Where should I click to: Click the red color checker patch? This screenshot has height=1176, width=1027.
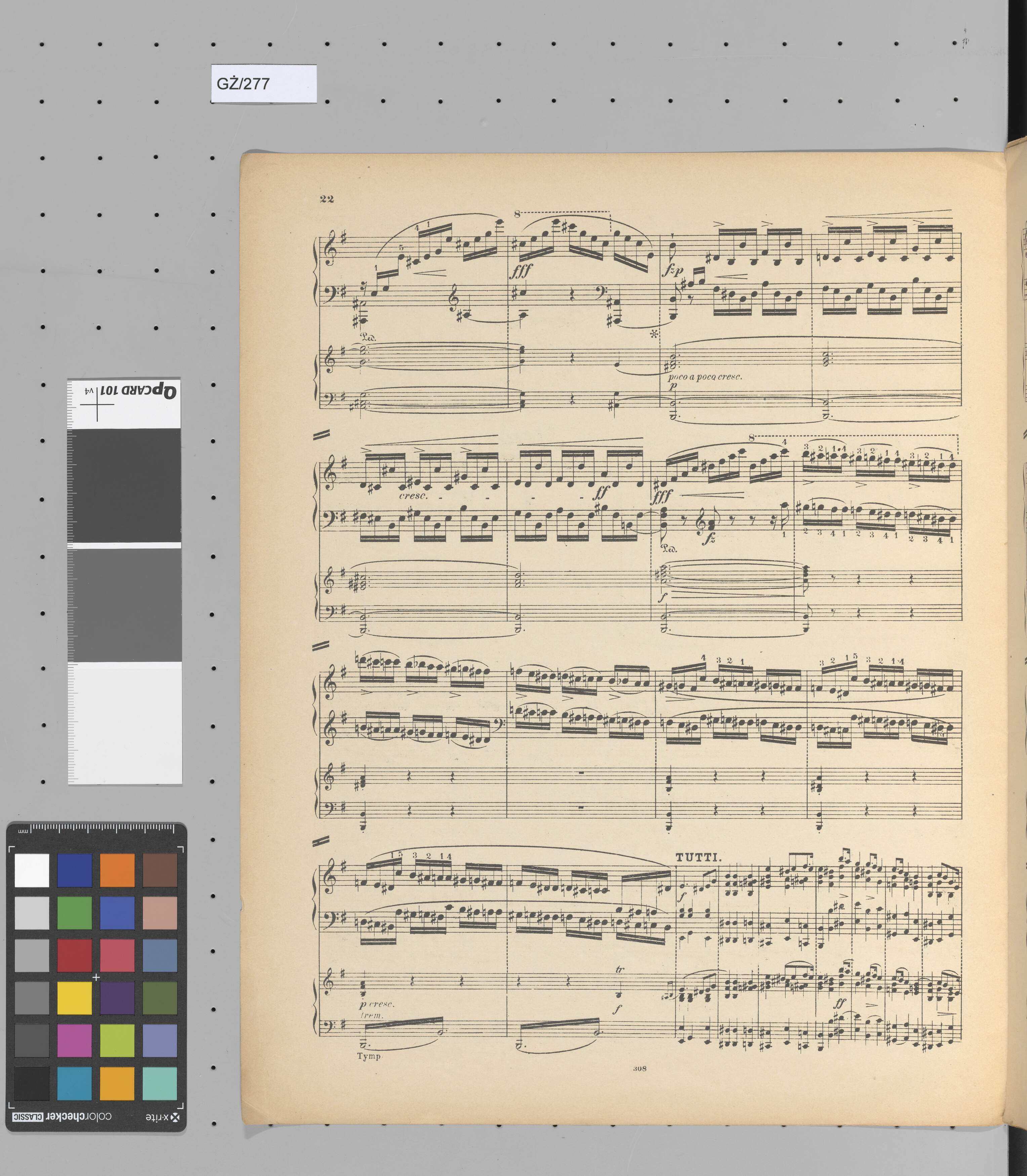click(x=74, y=955)
